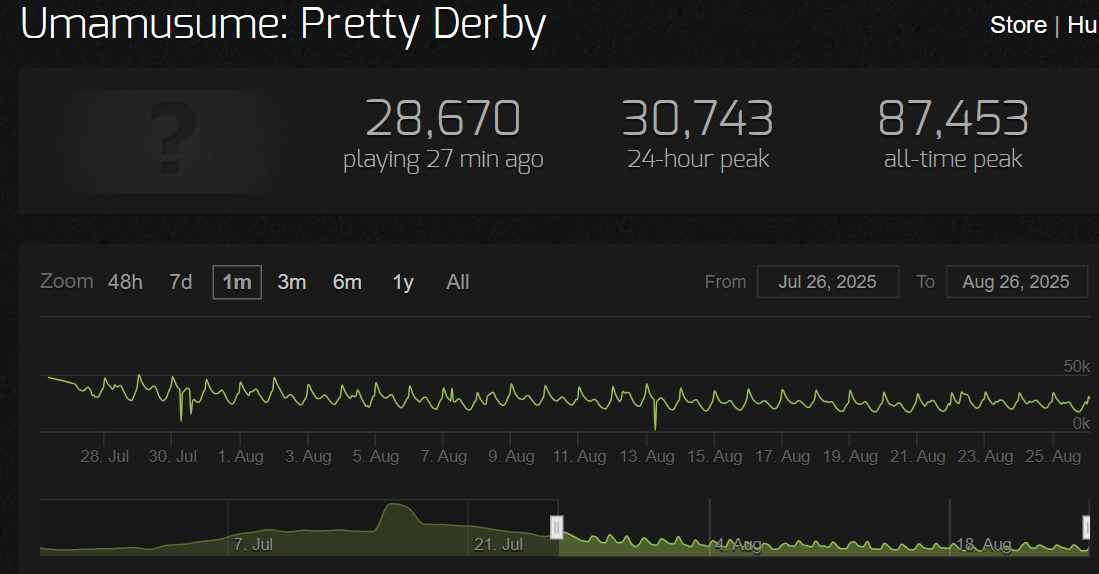
Task: Click the 28,670 current players count
Action: tap(443, 118)
